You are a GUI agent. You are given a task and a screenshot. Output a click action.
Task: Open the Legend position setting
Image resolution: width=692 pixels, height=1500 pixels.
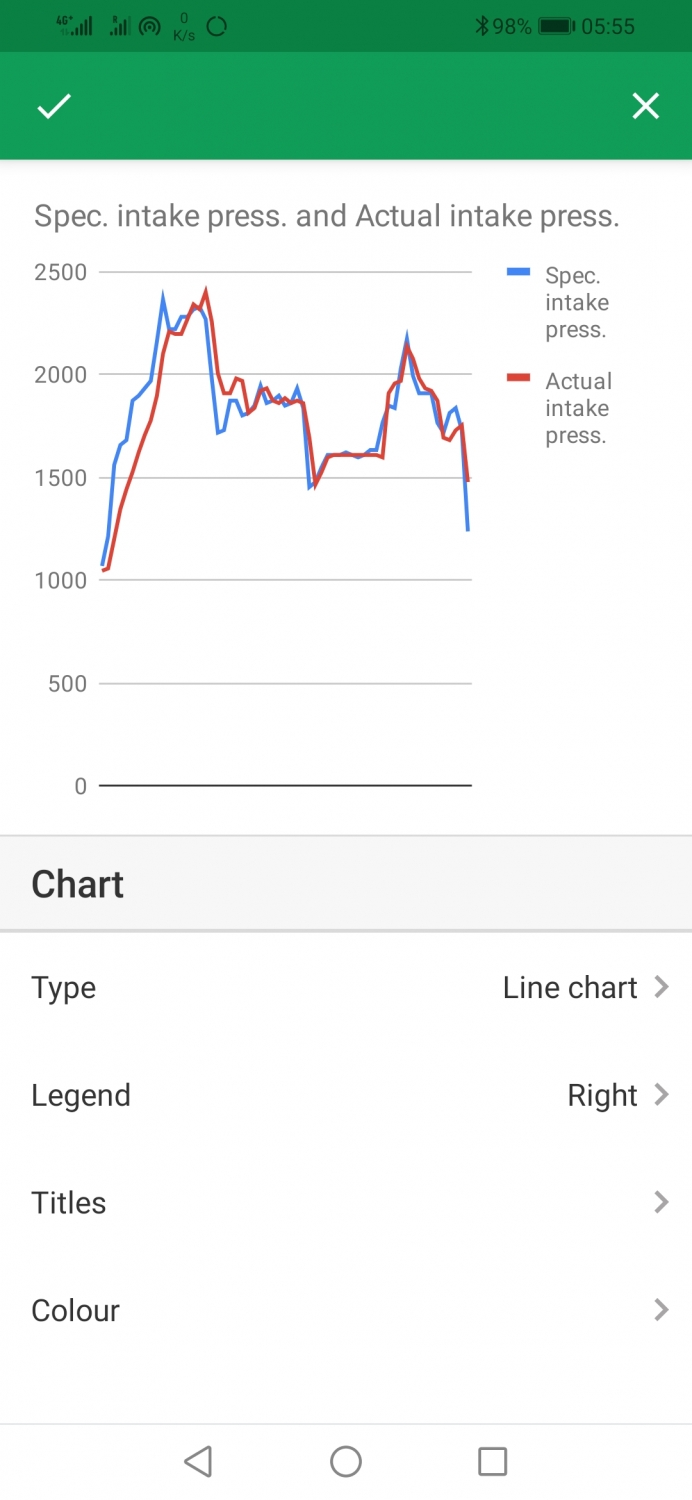click(x=346, y=1095)
